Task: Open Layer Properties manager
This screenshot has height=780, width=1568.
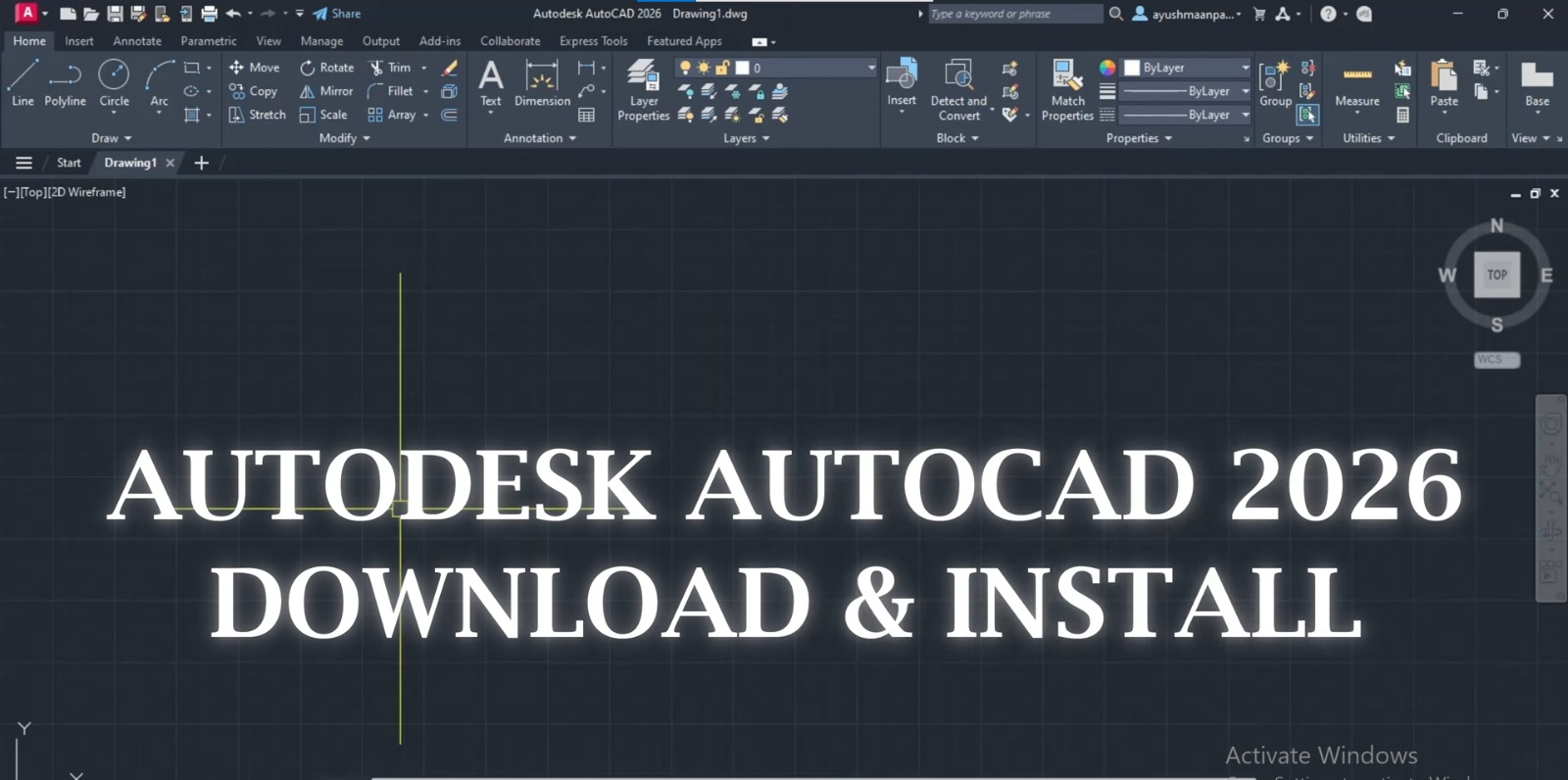Action: pos(644,89)
